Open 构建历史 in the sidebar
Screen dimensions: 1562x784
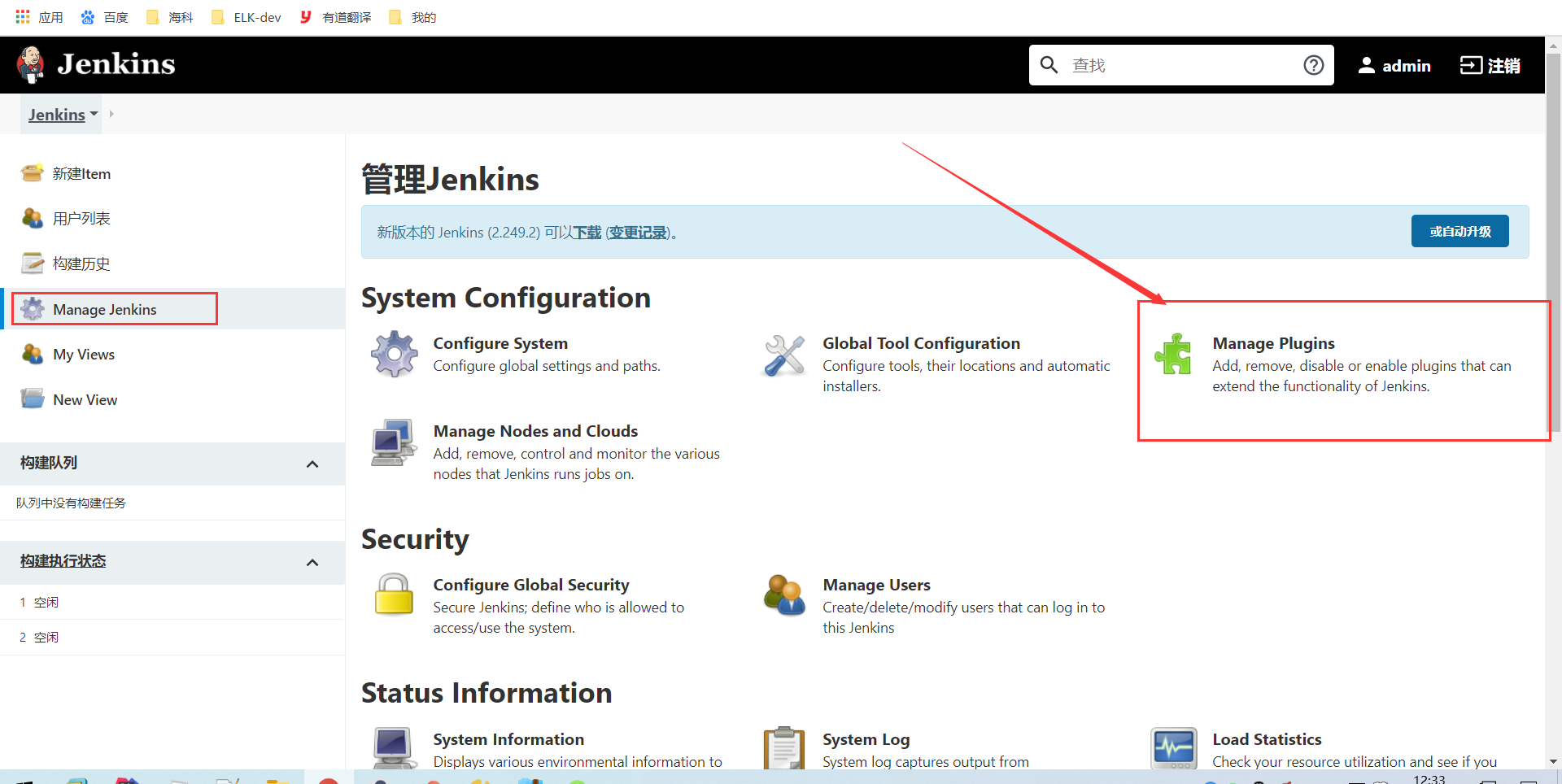point(81,264)
